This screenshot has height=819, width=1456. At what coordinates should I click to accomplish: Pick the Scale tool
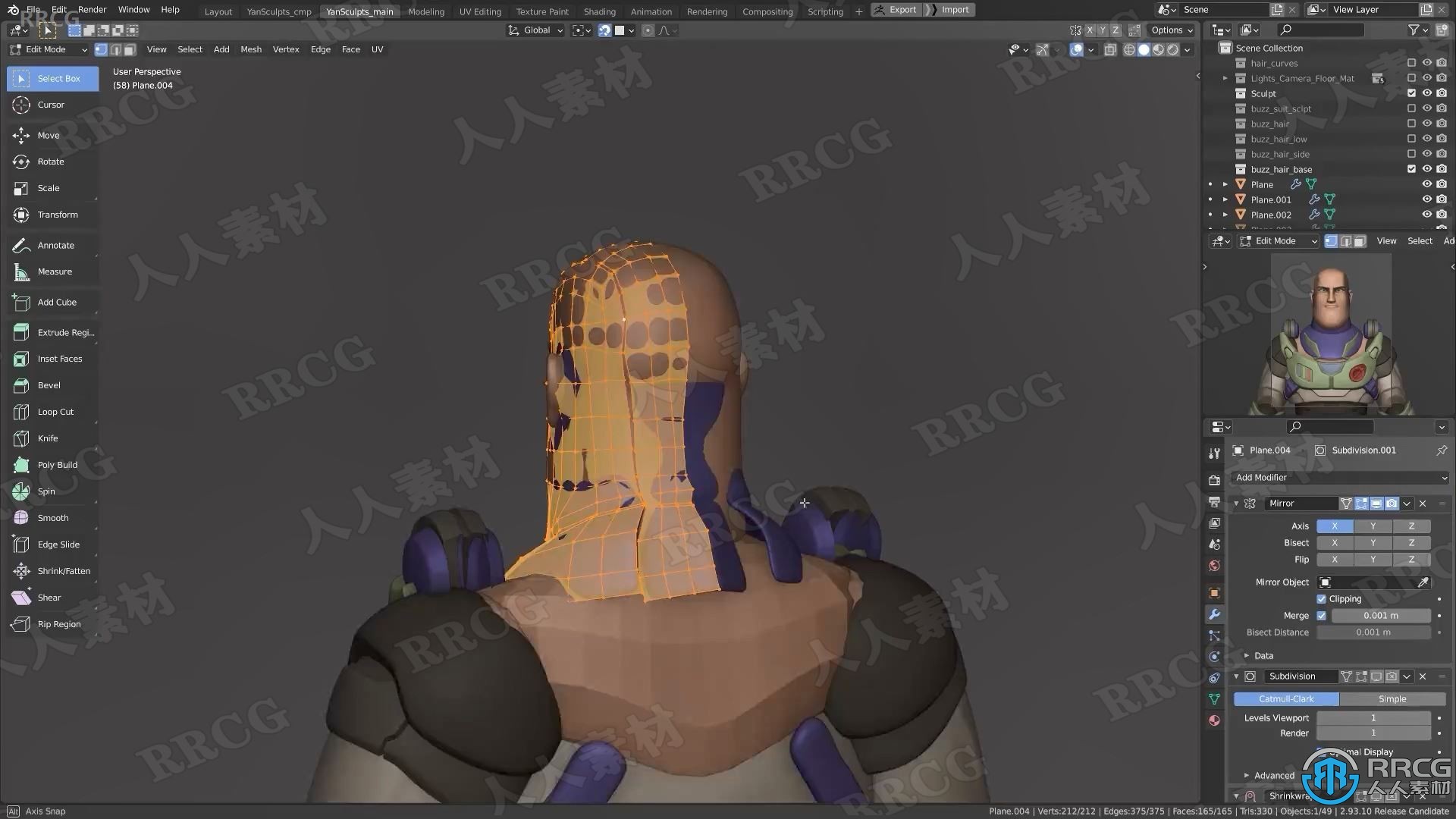pyautogui.click(x=52, y=188)
